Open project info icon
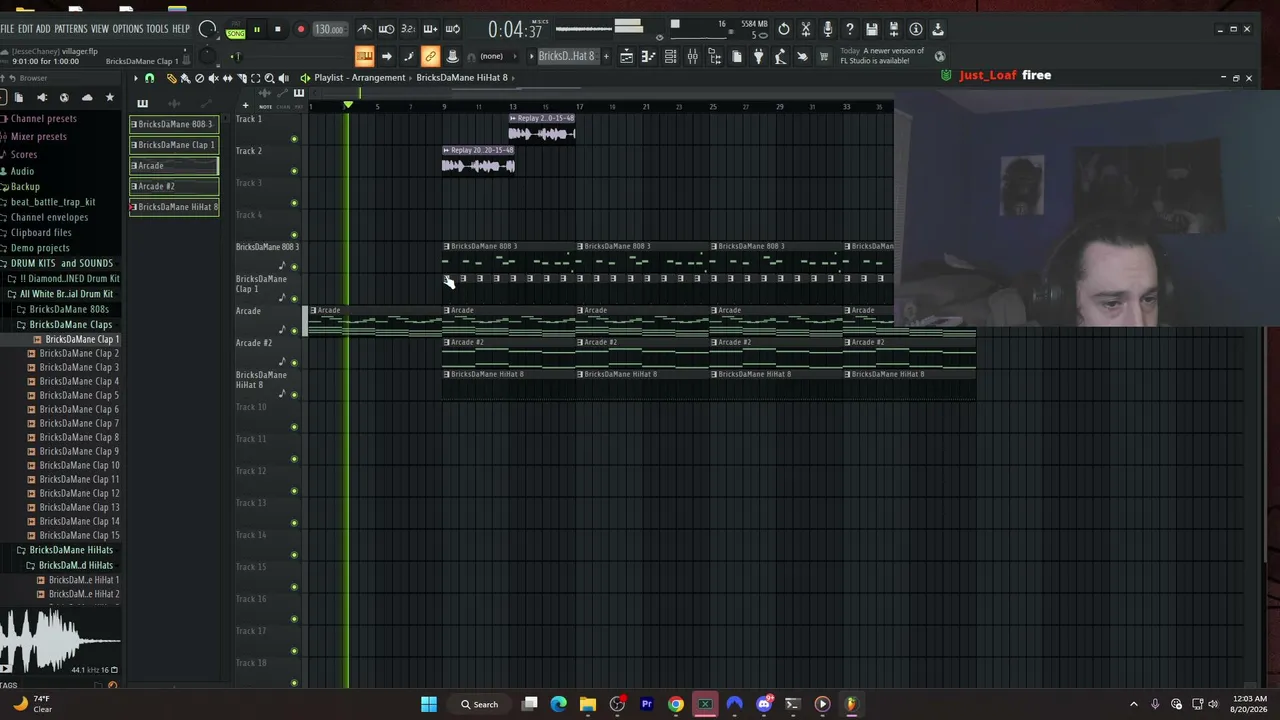 pyautogui.click(x=916, y=29)
